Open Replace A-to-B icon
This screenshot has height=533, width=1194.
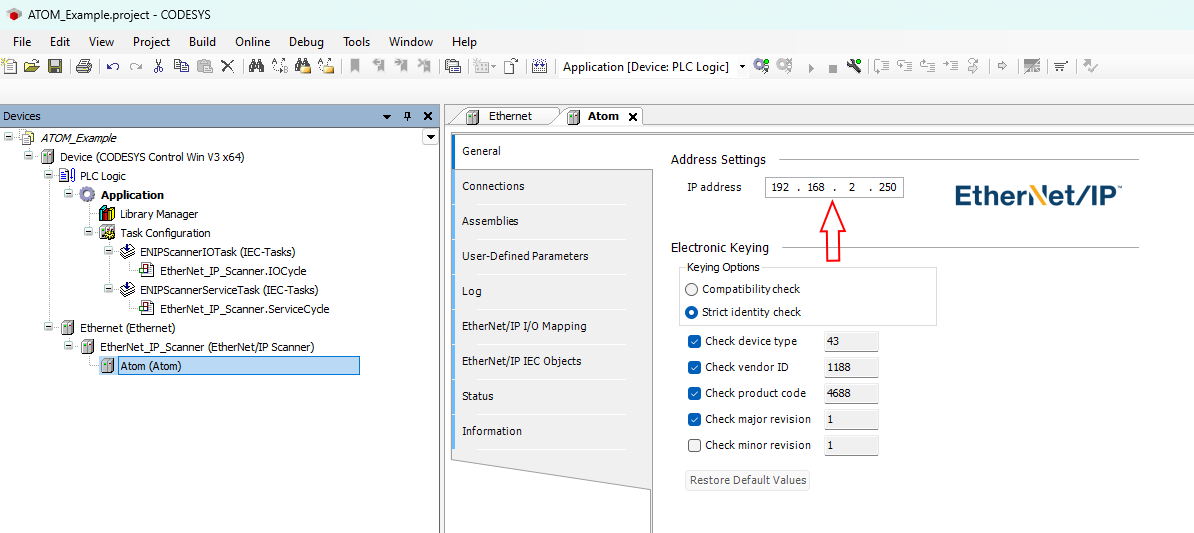pyautogui.click(x=279, y=66)
